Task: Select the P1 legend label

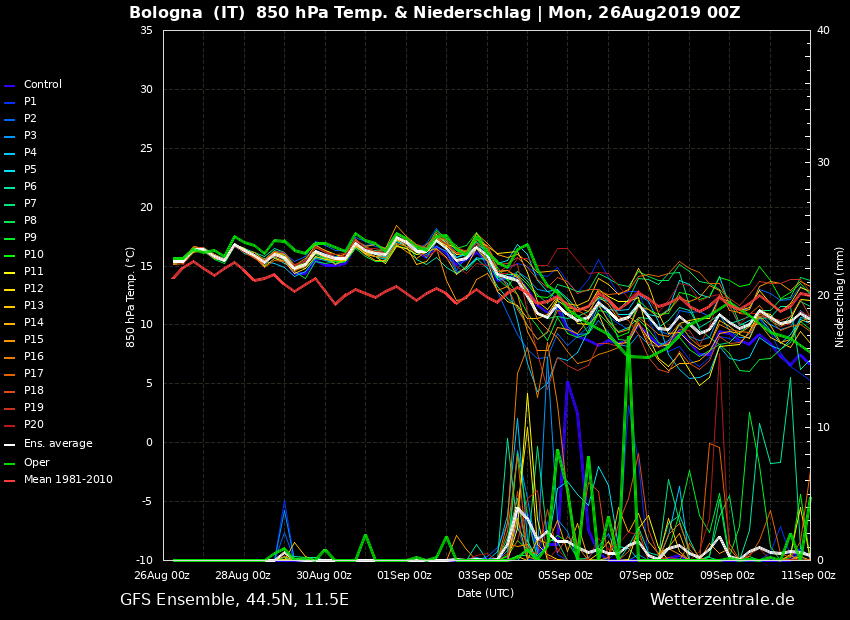Action: click(x=30, y=102)
